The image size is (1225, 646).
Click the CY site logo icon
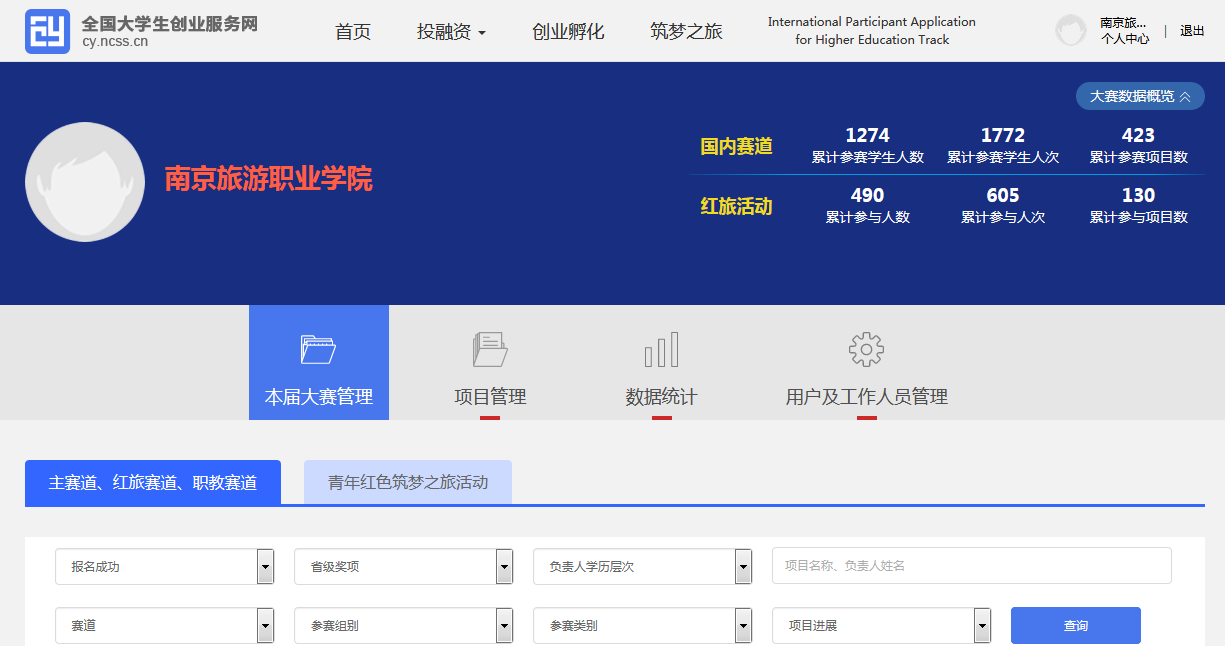click(x=47, y=31)
